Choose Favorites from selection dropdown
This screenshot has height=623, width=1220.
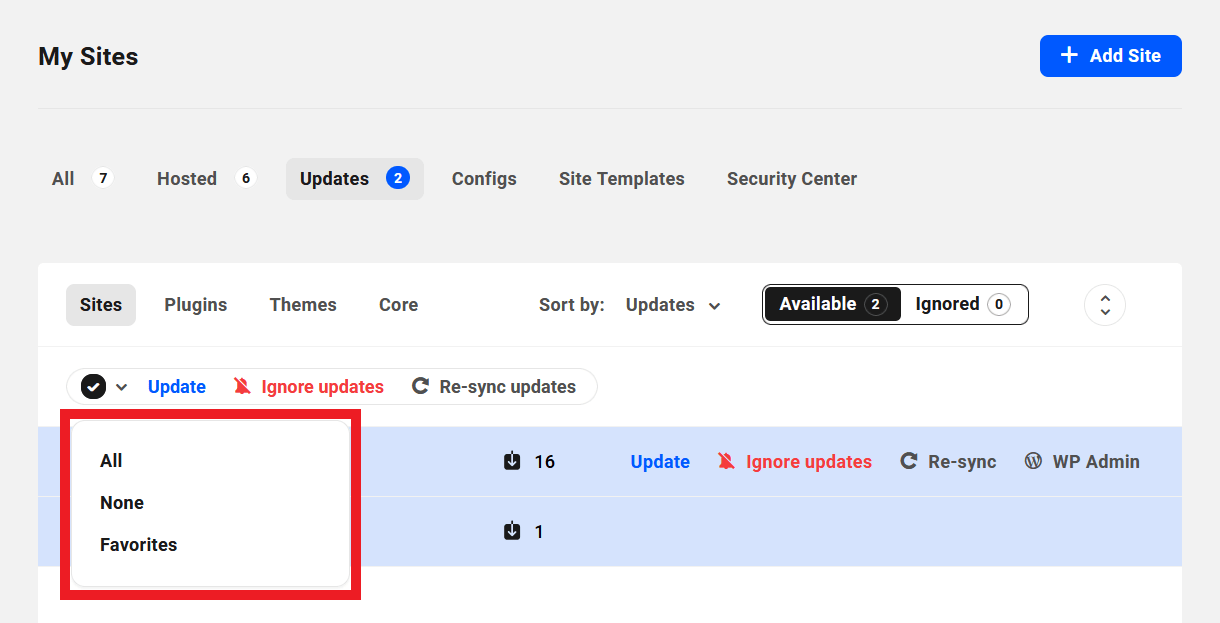(x=138, y=545)
